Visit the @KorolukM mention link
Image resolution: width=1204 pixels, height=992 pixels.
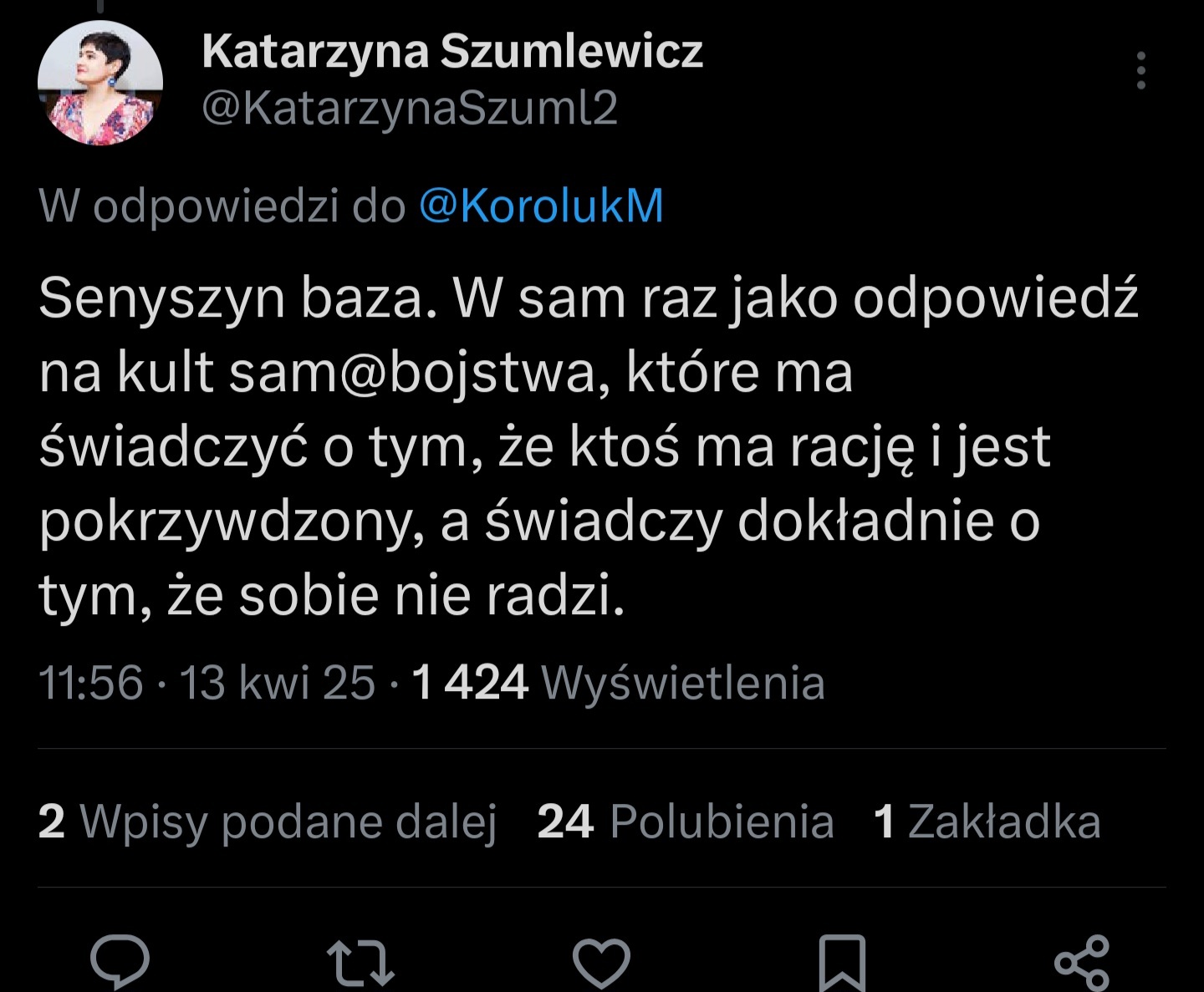pos(540,206)
